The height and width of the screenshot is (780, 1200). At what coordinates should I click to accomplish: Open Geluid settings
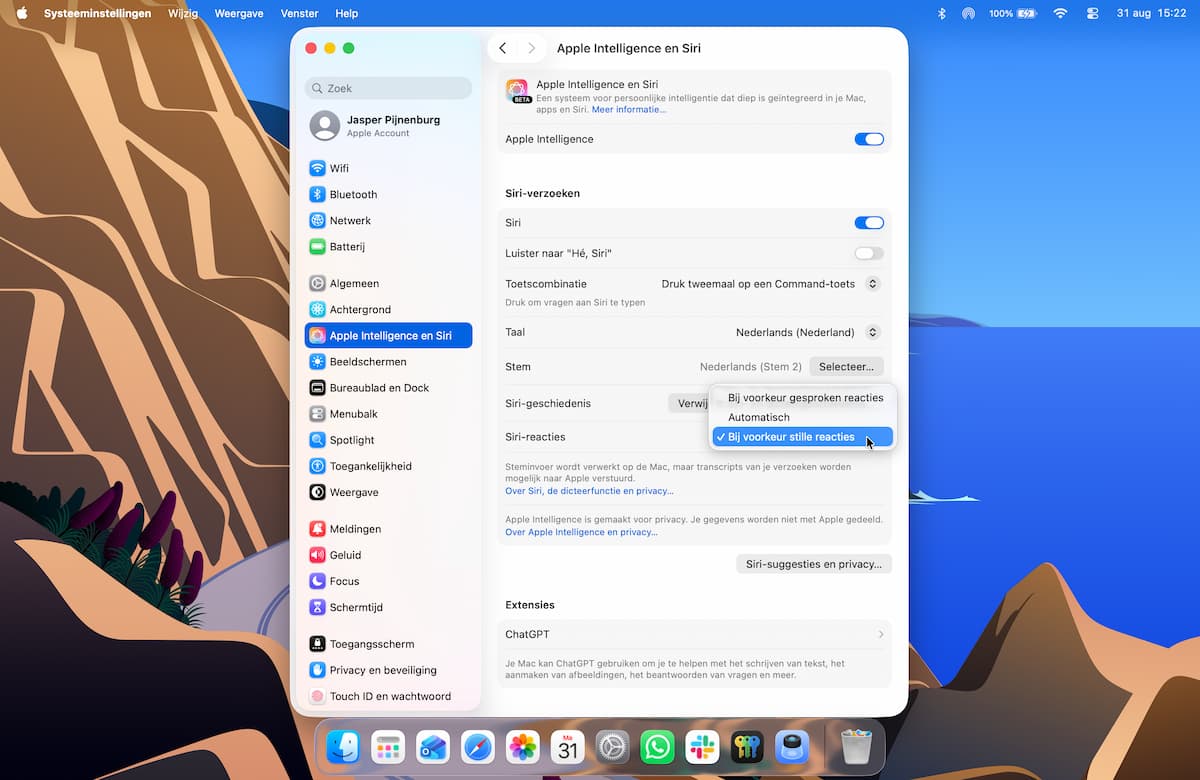(x=388, y=554)
